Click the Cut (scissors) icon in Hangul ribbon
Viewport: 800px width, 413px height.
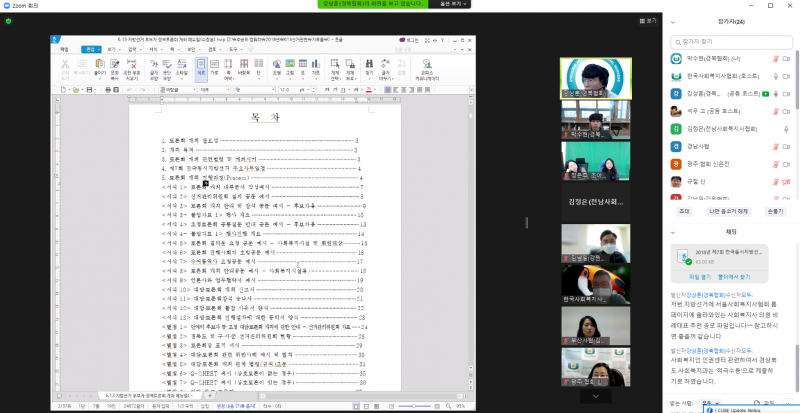[65, 64]
